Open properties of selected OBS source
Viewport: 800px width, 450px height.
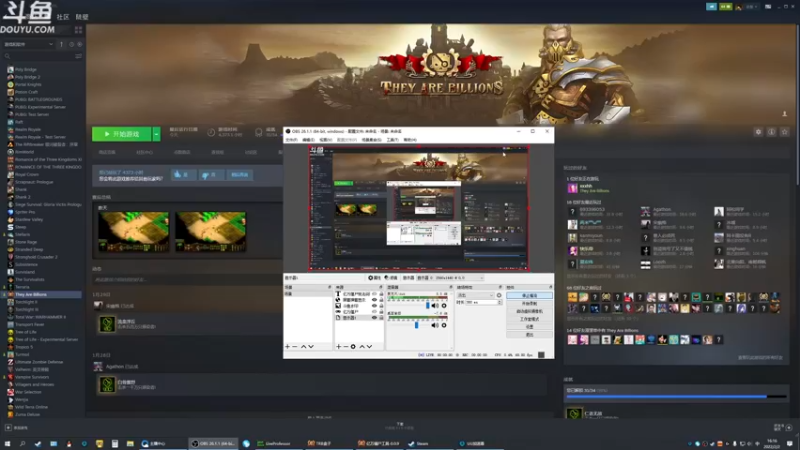pos(374,278)
